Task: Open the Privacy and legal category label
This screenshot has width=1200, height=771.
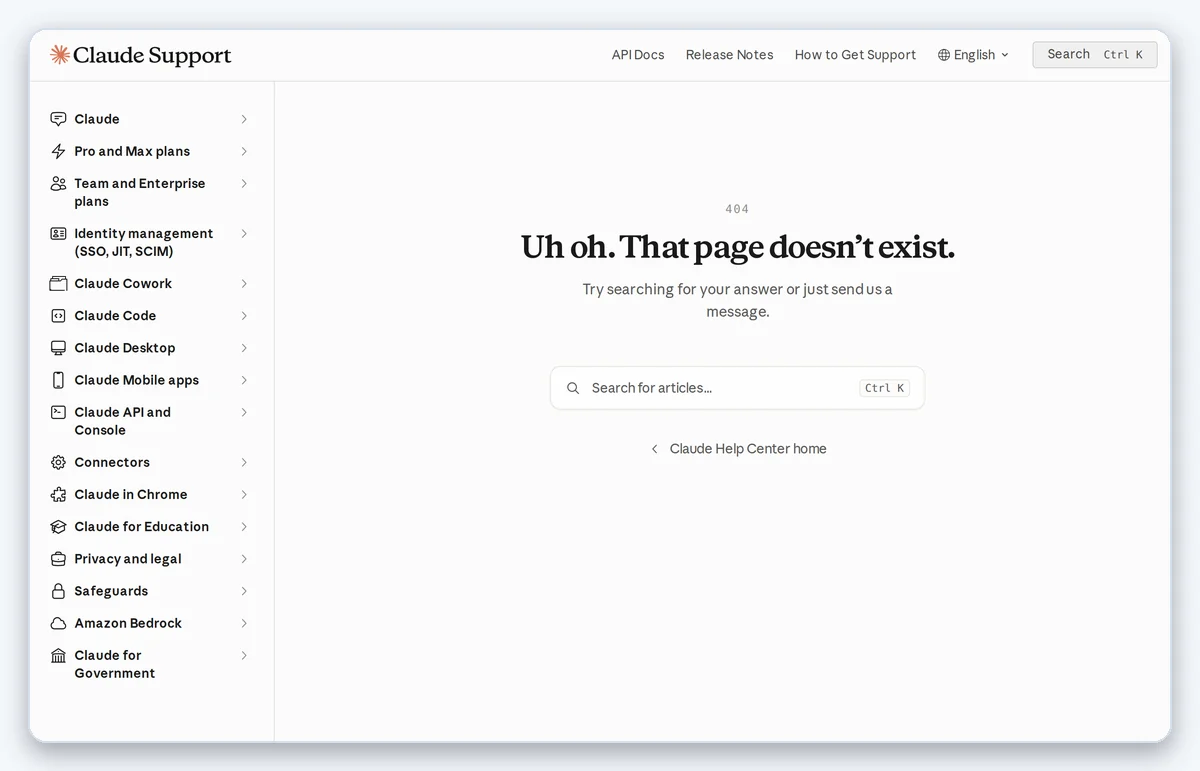Action: coord(128,559)
